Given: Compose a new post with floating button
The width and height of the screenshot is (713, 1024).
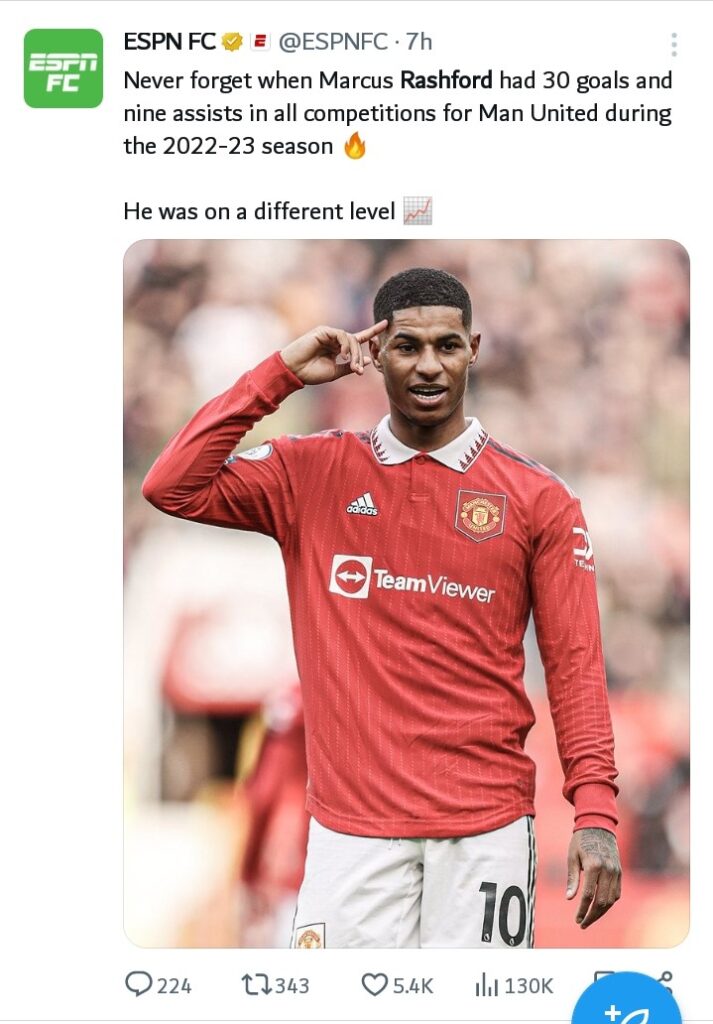Looking at the screenshot, I should [627, 1002].
